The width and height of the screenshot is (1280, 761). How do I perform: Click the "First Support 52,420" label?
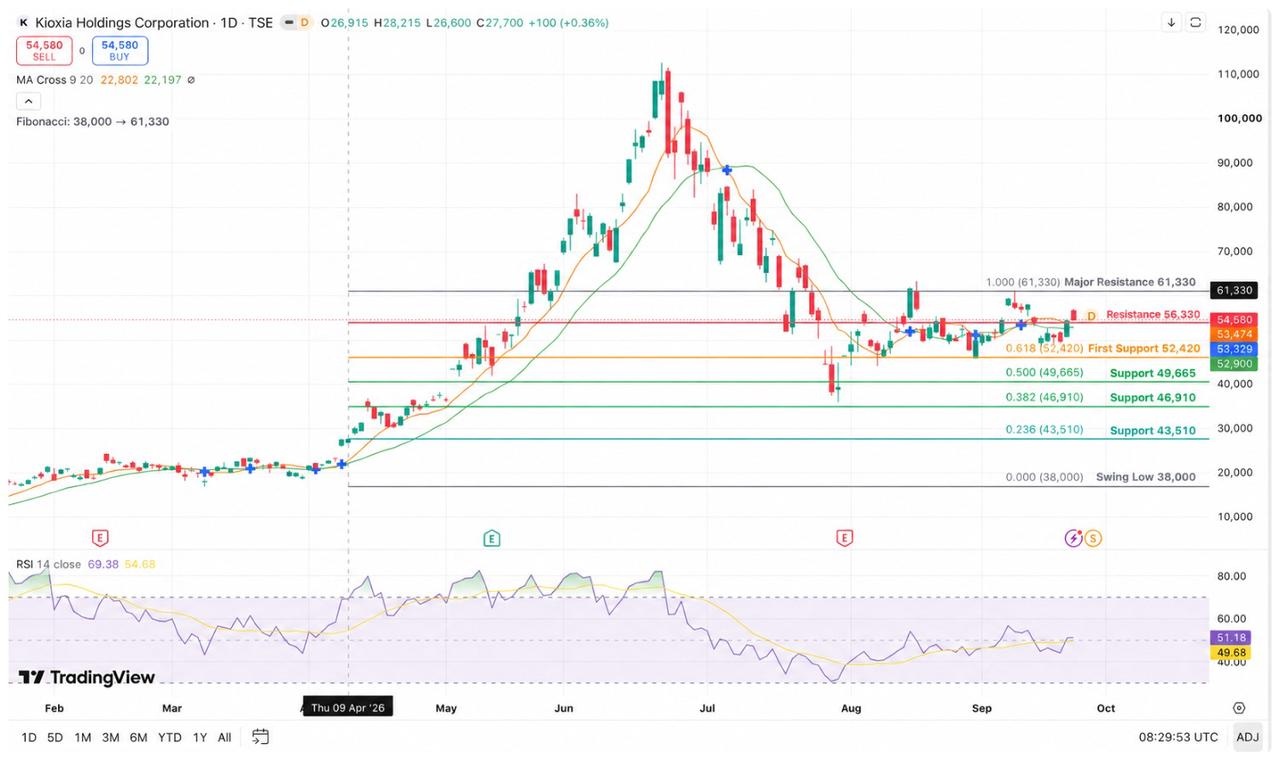(1144, 348)
